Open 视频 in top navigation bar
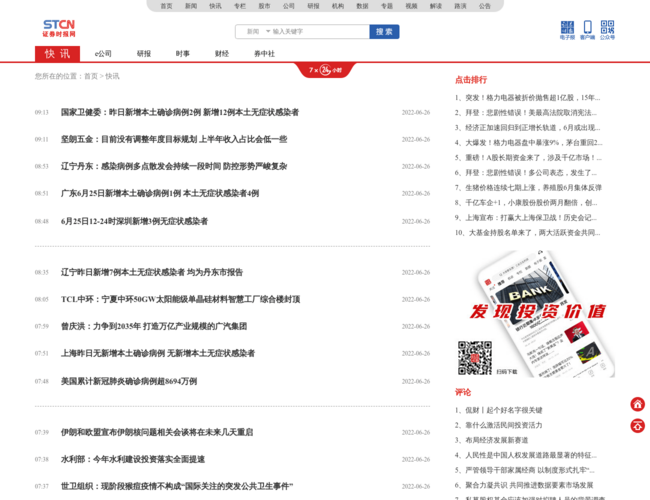Image resolution: width=650 pixels, height=500 pixels. [411, 6]
